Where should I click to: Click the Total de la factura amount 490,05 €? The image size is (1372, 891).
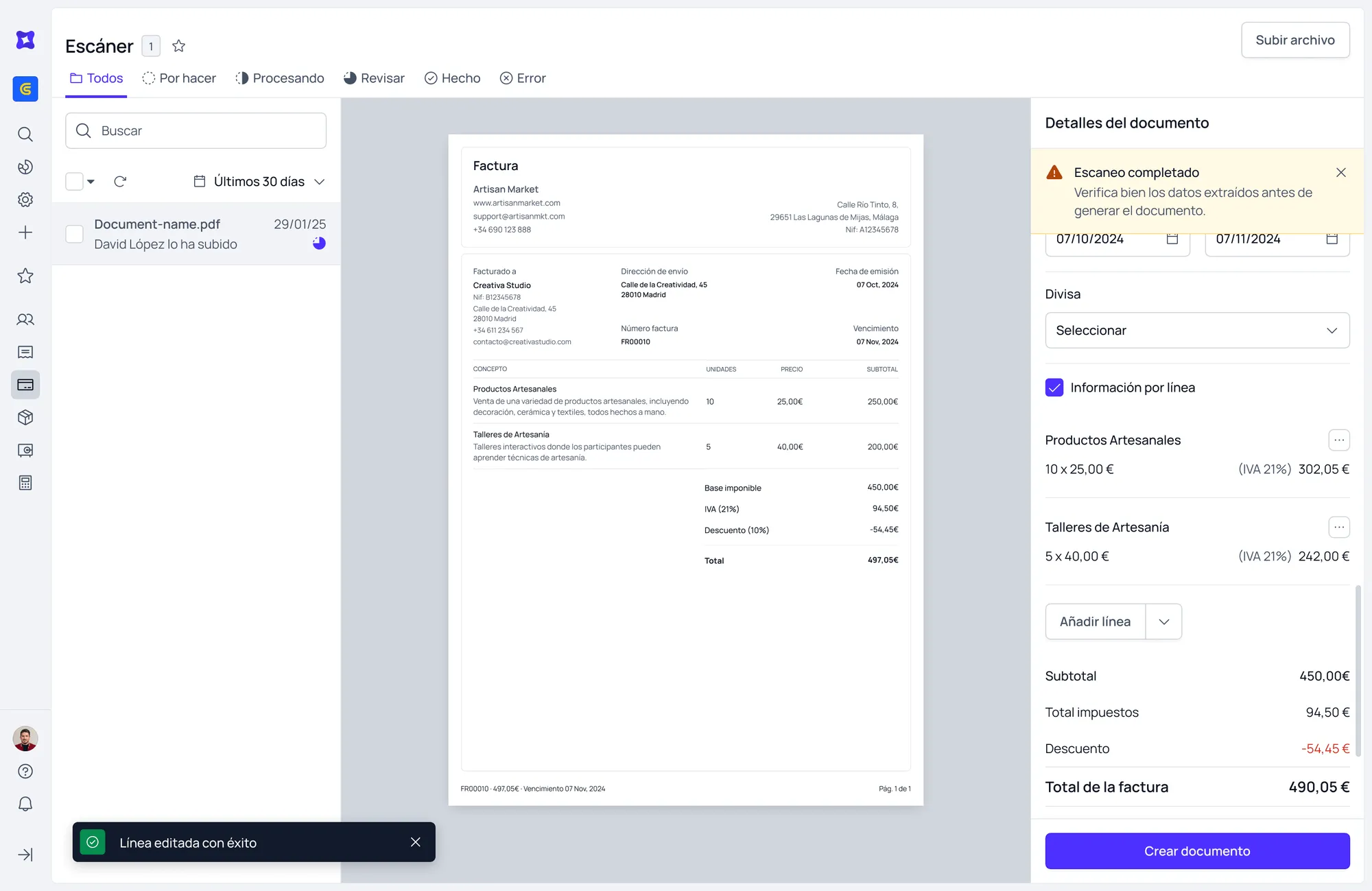[1319, 787]
